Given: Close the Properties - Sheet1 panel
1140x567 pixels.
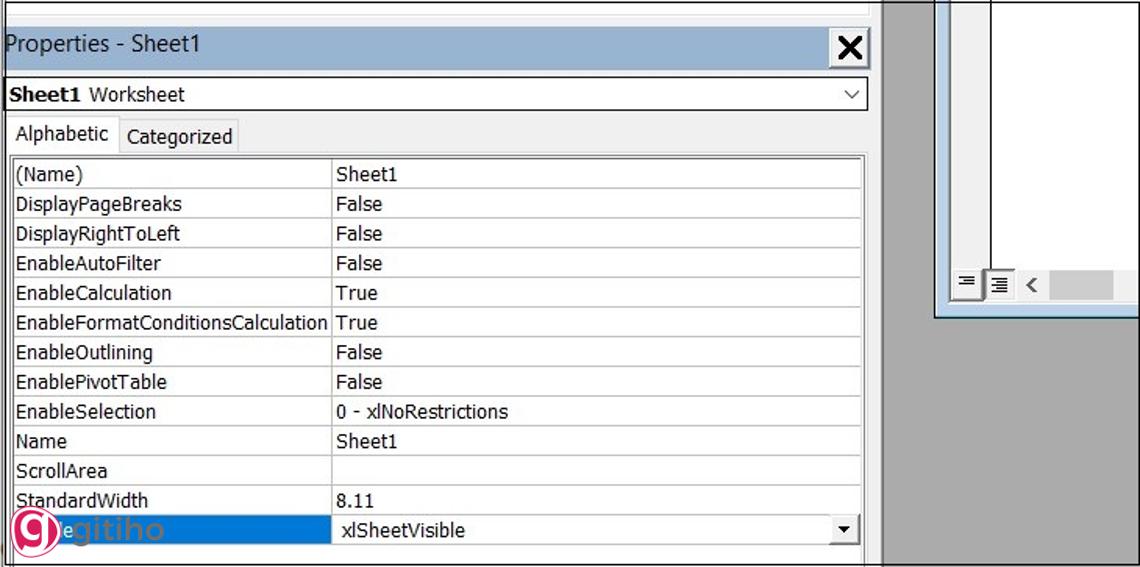Looking at the screenshot, I should (849, 47).
